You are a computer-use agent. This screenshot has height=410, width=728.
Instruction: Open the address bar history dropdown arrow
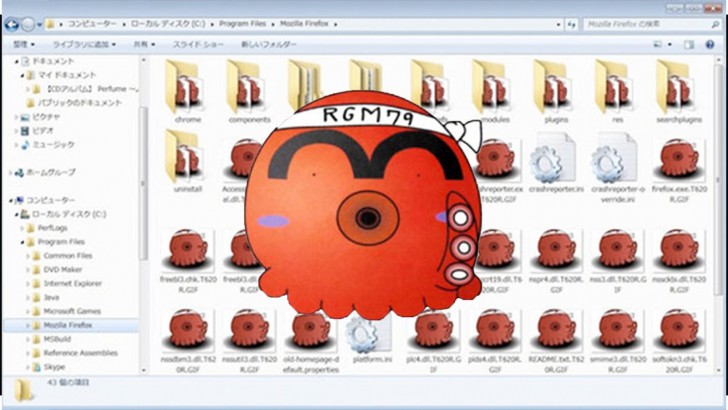coord(559,25)
